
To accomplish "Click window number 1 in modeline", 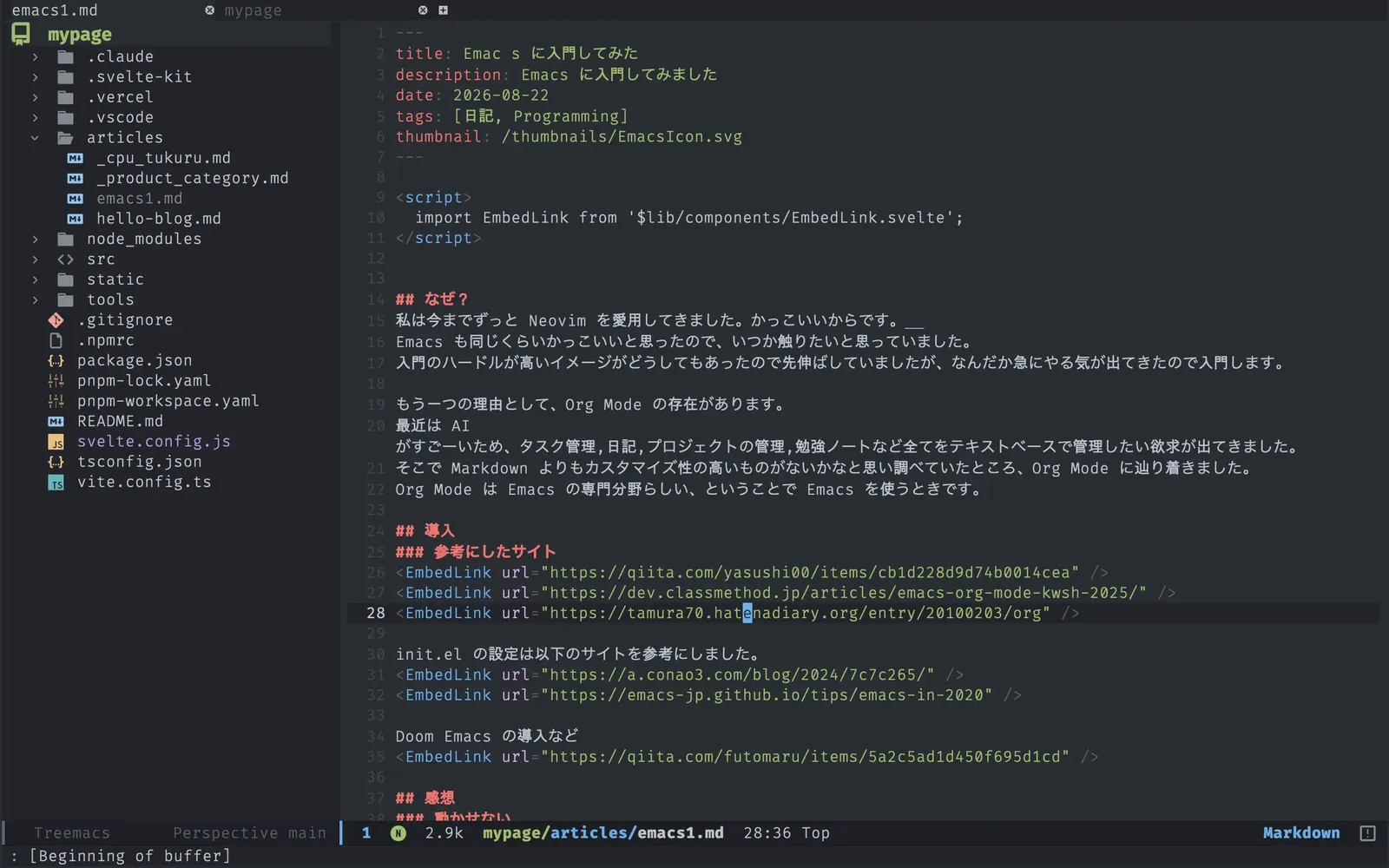I will (x=366, y=833).
